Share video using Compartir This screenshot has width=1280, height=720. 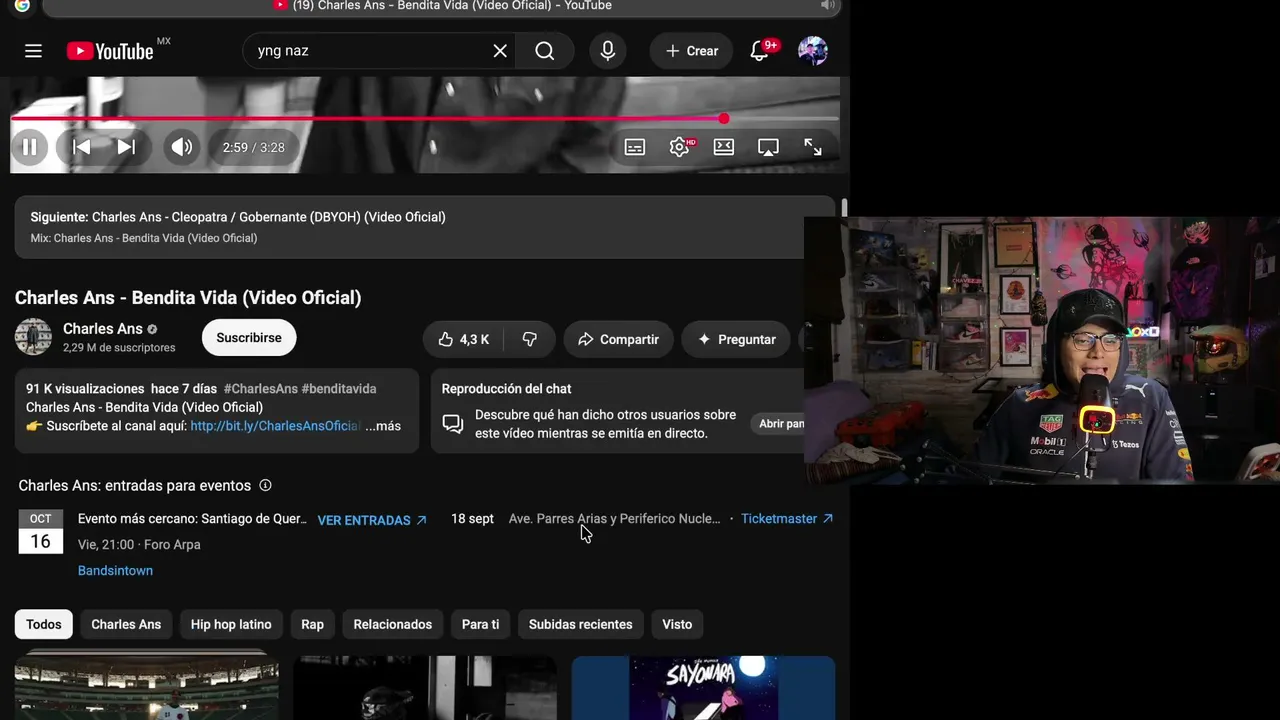pos(618,339)
